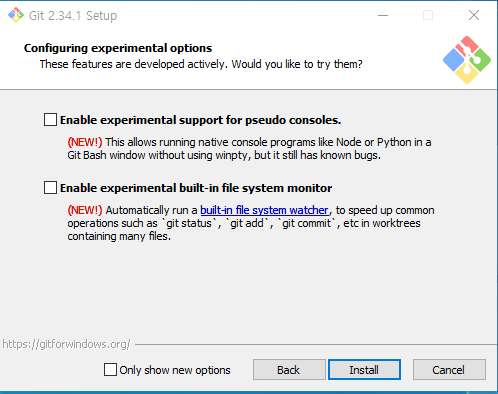
Task: Enable experimental built-in file system monitor checkbox
Action: (50, 188)
